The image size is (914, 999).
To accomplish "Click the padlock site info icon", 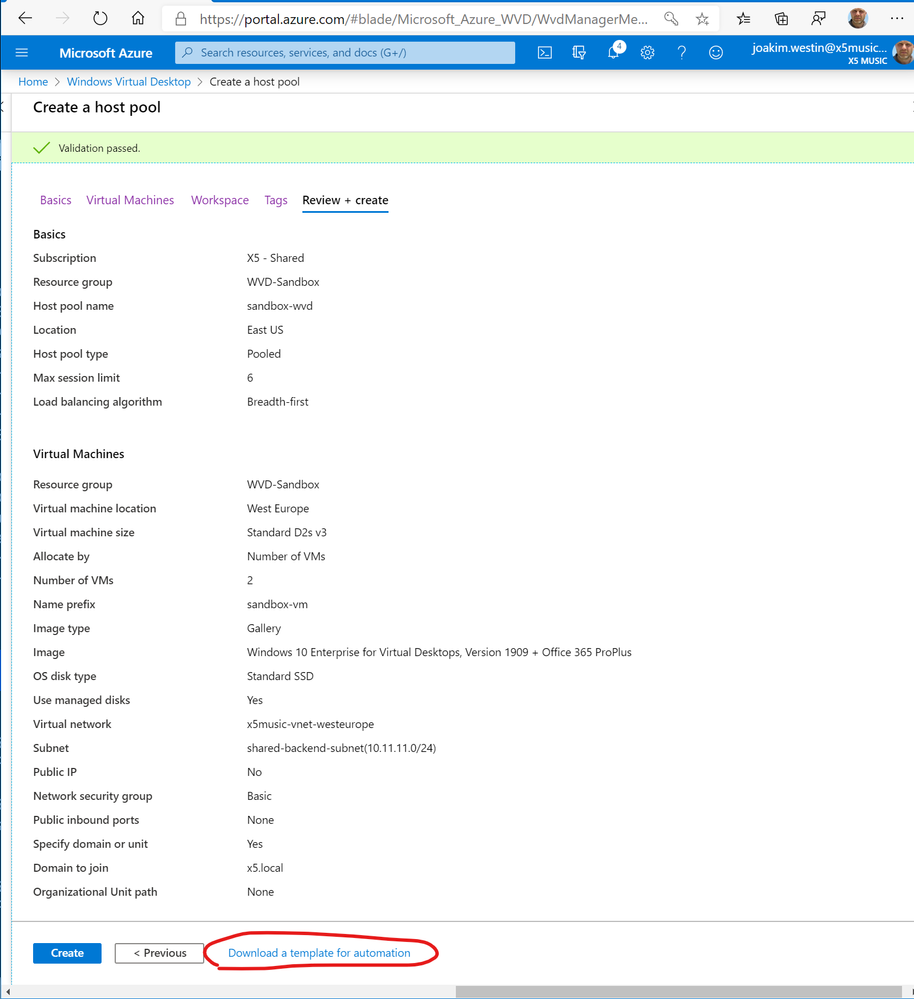I will click(181, 19).
